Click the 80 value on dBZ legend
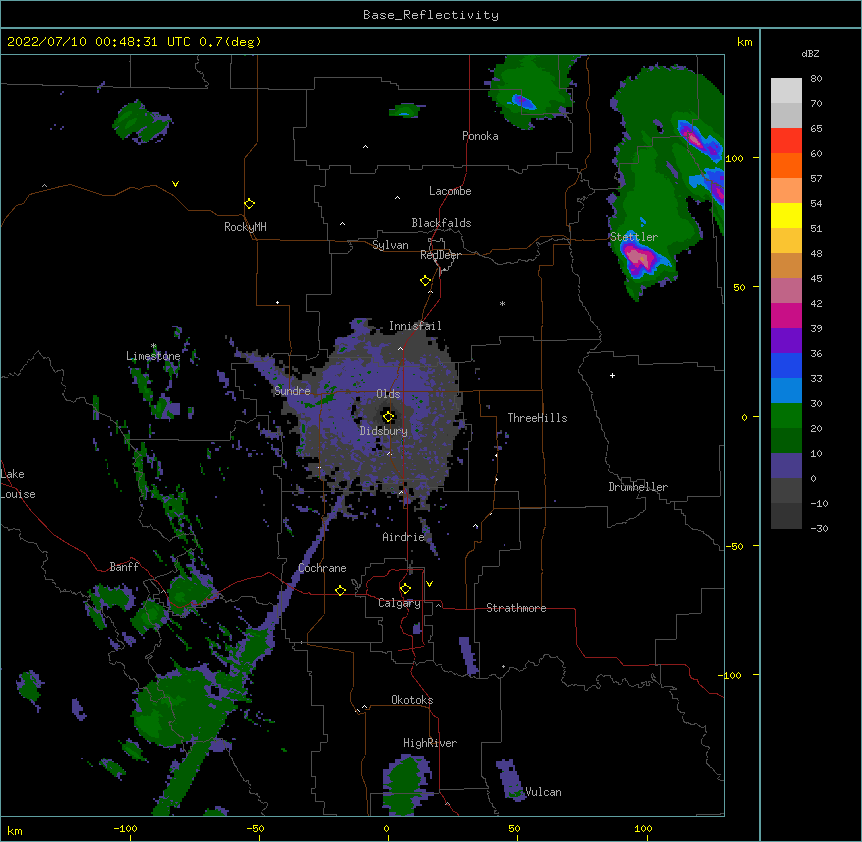 click(x=816, y=79)
